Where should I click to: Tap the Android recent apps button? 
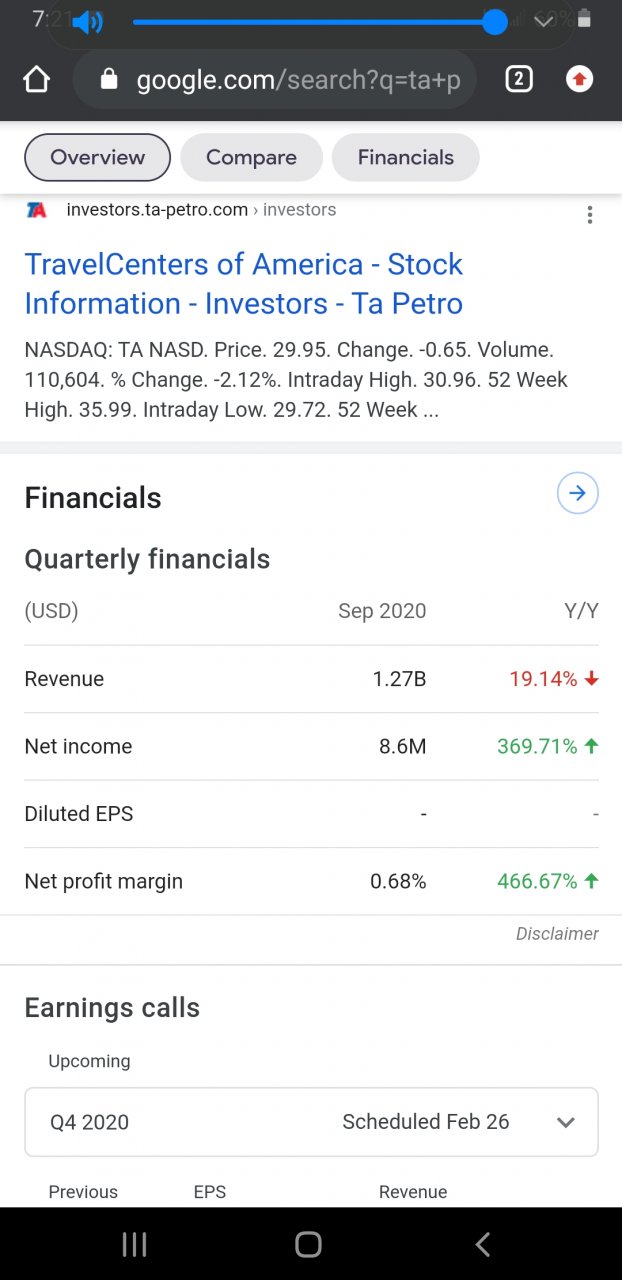[x=134, y=1244]
